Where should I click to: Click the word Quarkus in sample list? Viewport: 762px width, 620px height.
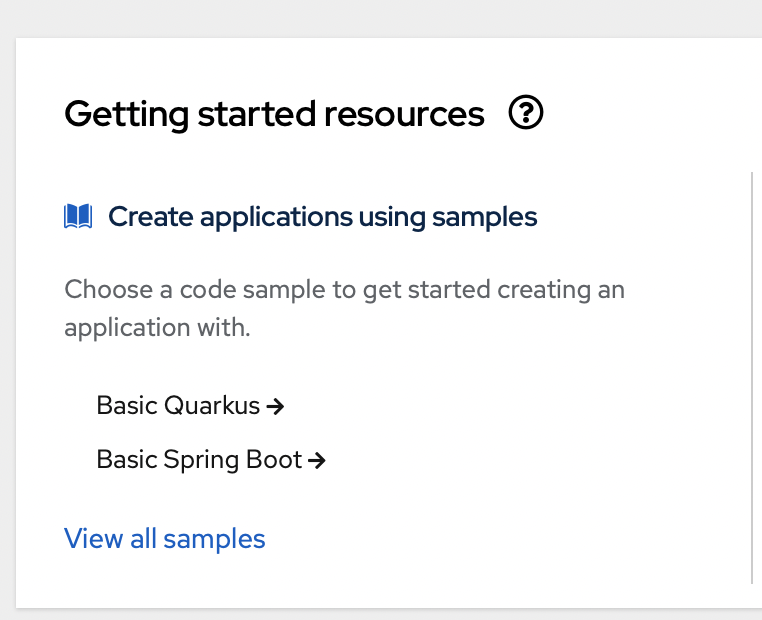(x=211, y=406)
